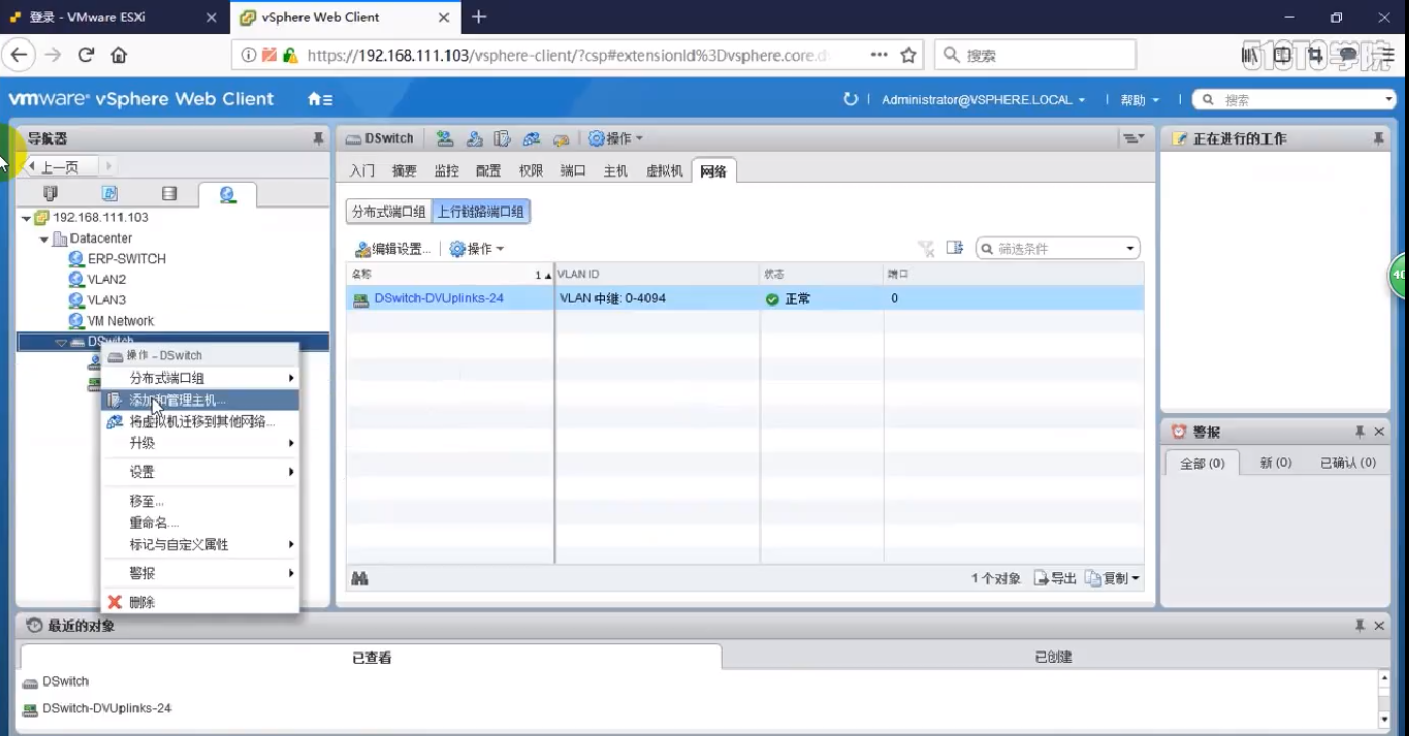Refresh the vSphere client view

pyautogui.click(x=851, y=99)
